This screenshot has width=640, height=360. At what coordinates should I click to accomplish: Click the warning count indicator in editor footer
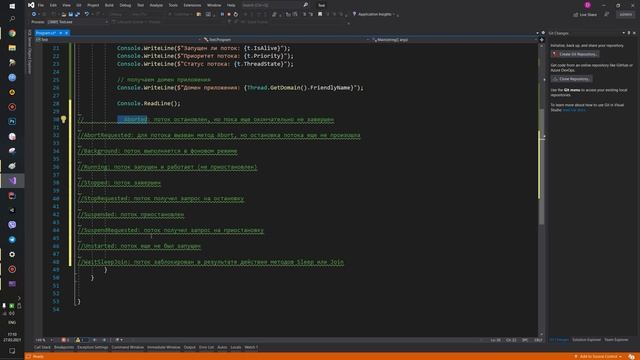tap(81, 340)
